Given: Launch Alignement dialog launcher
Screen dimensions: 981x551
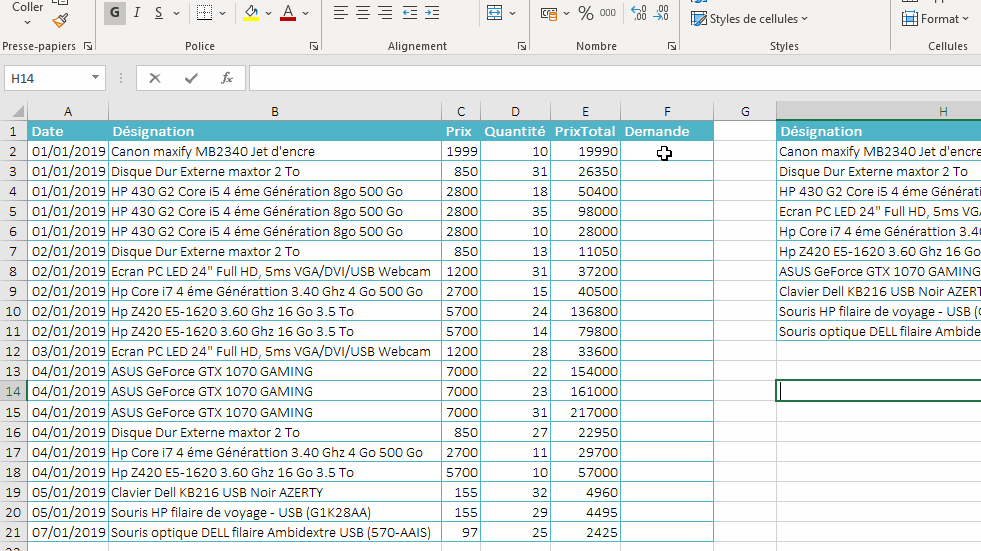Looking at the screenshot, I should point(522,46).
